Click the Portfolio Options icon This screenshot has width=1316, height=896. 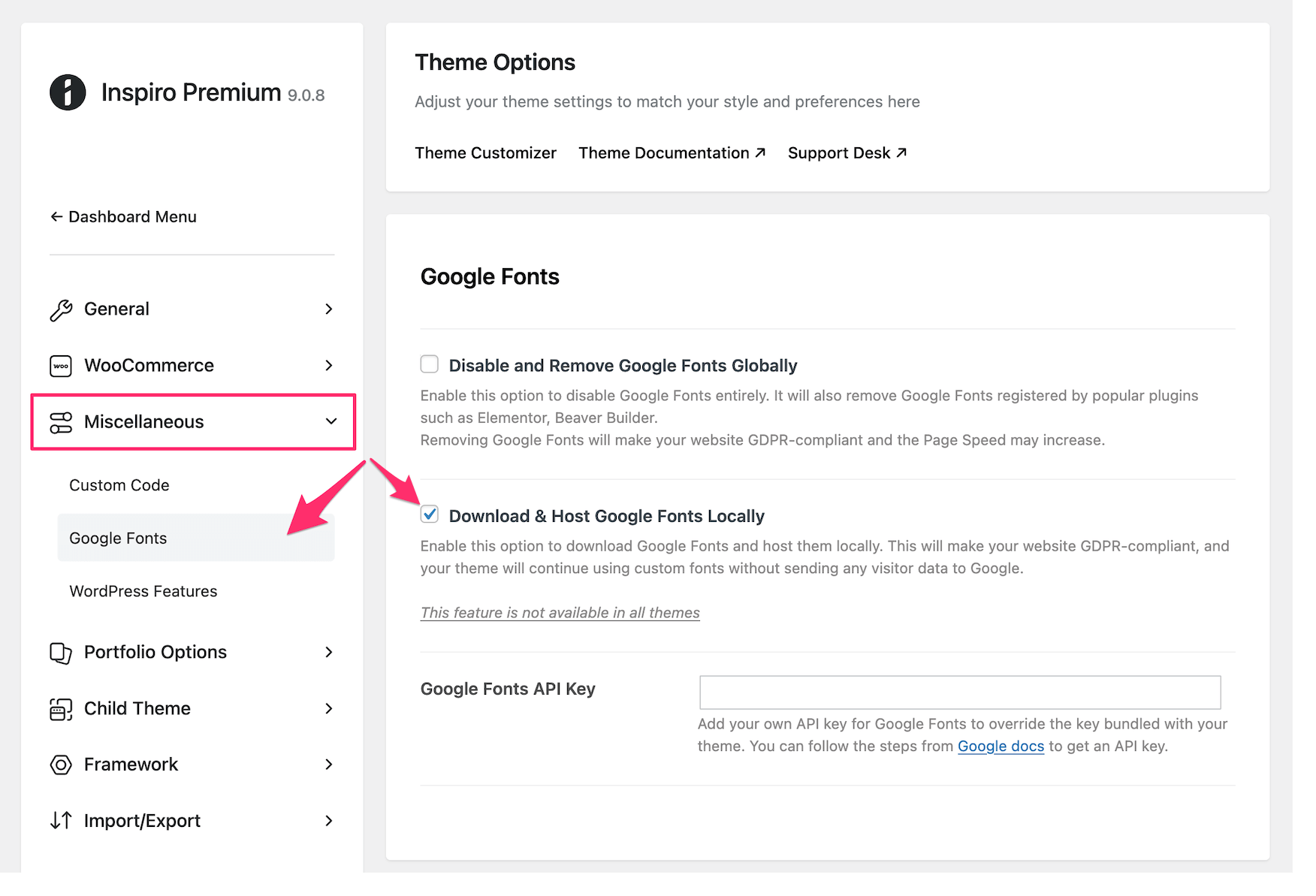pyautogui.click(x=61, y=653)
